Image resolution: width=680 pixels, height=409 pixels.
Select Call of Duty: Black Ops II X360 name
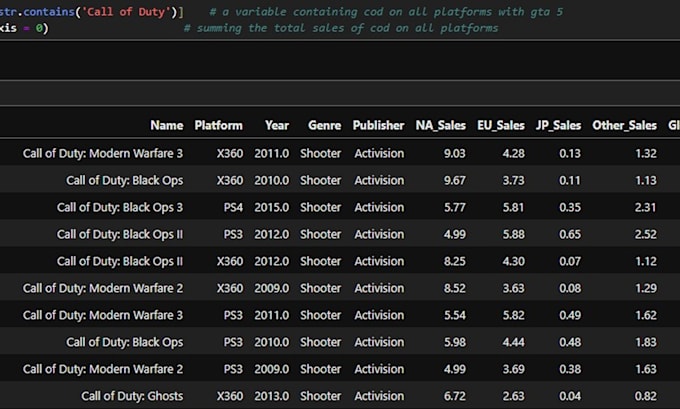[120, 261]
